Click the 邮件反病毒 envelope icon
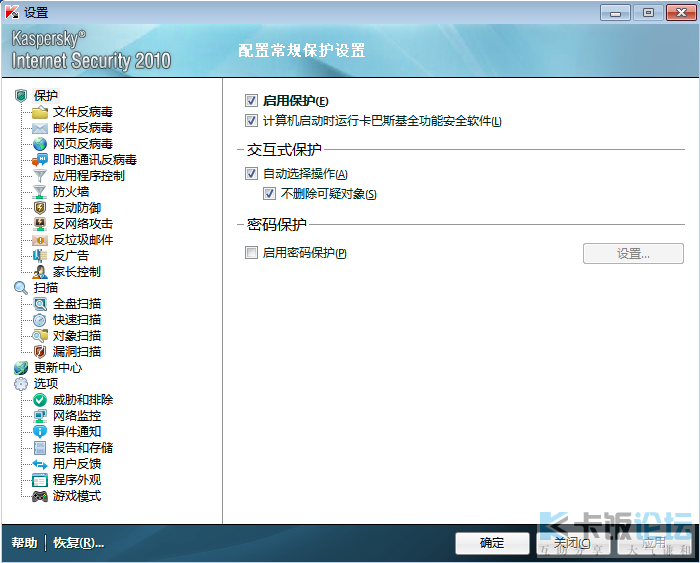The width and height of the screenshot is (700, 563). [x=40, y=128]
